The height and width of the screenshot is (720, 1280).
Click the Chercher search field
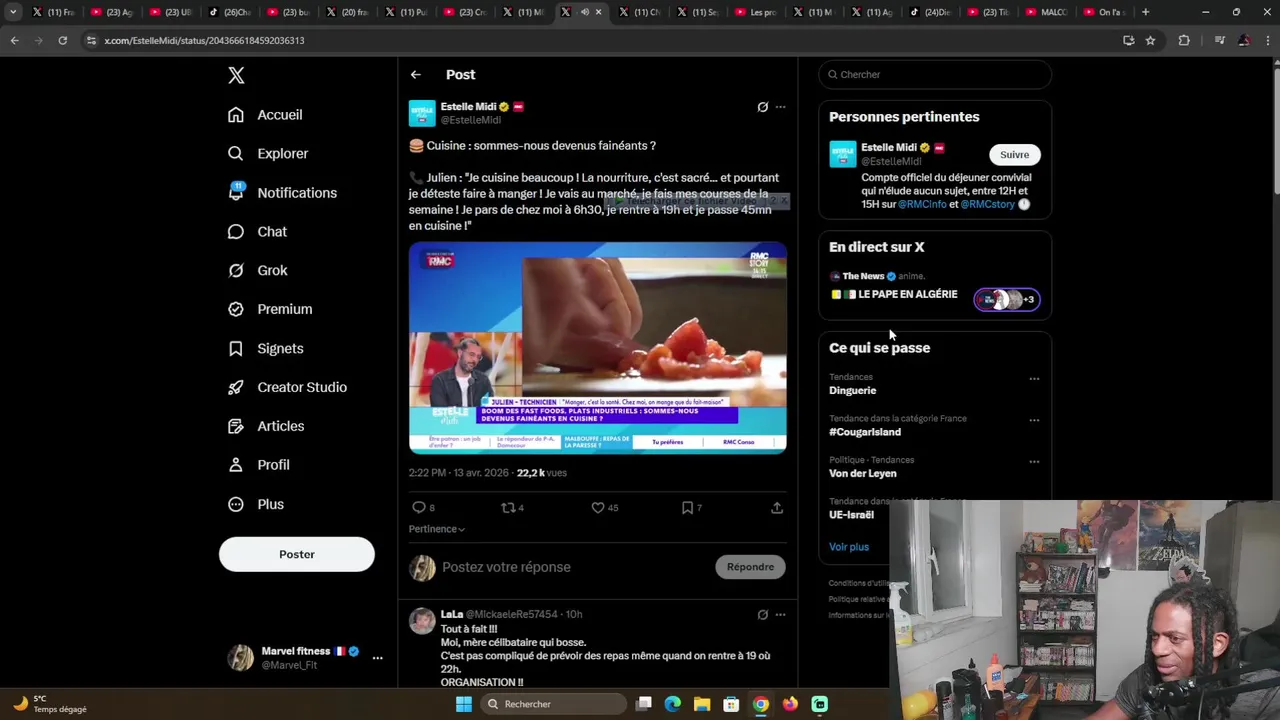(x=935, y=74)
